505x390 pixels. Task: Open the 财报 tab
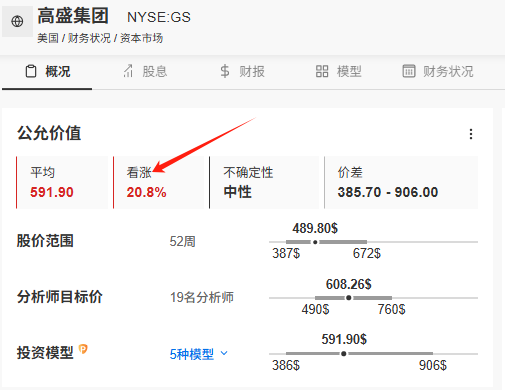click(242, 71)
